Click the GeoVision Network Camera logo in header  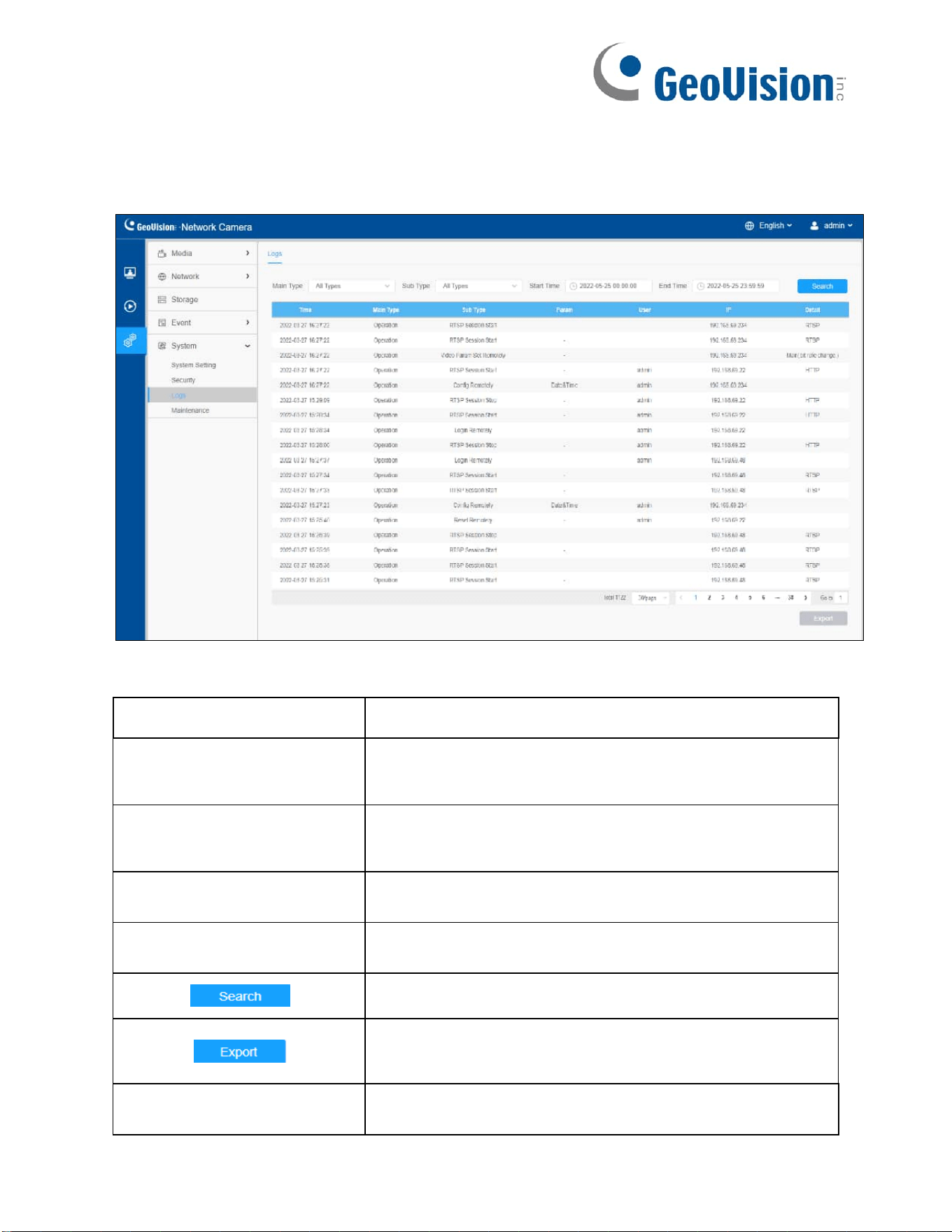coord(187,226)
